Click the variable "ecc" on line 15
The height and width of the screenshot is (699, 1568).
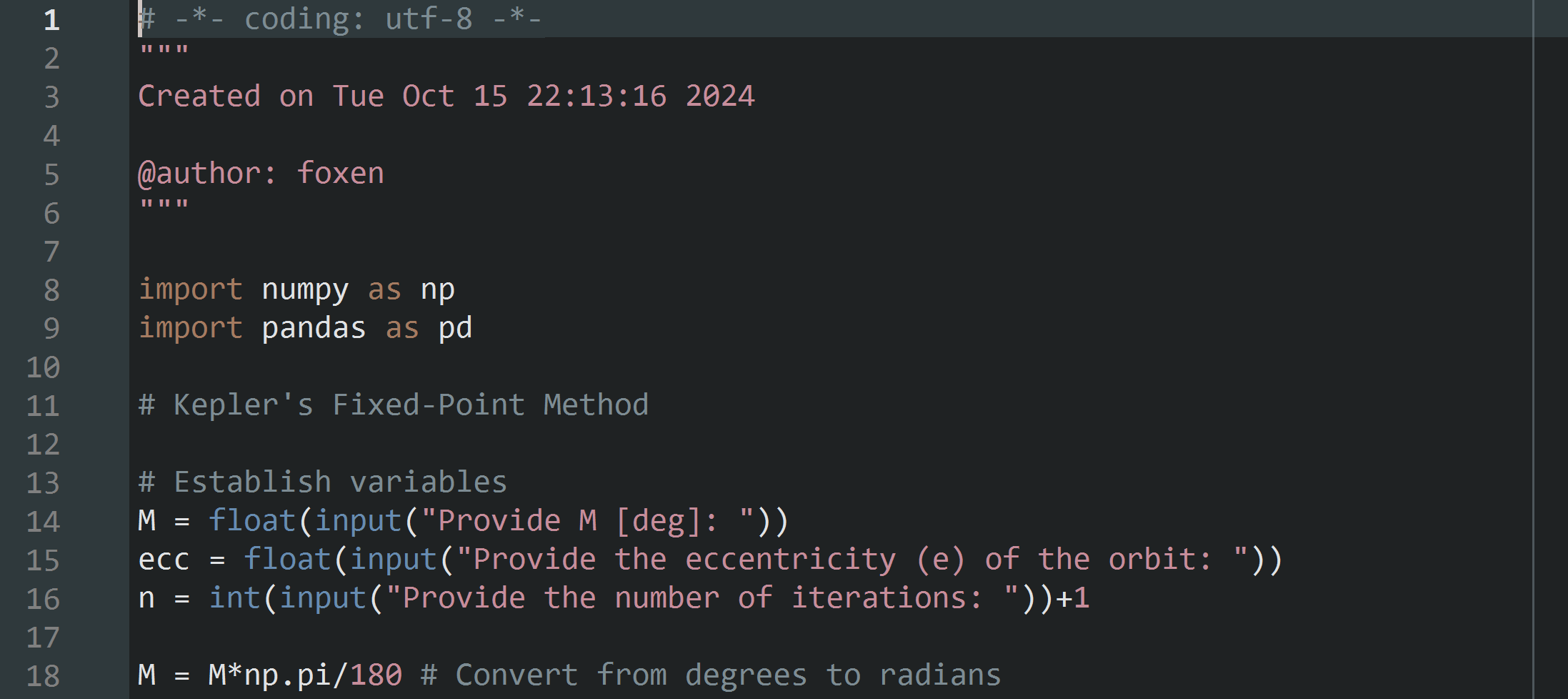coord(164,560)
